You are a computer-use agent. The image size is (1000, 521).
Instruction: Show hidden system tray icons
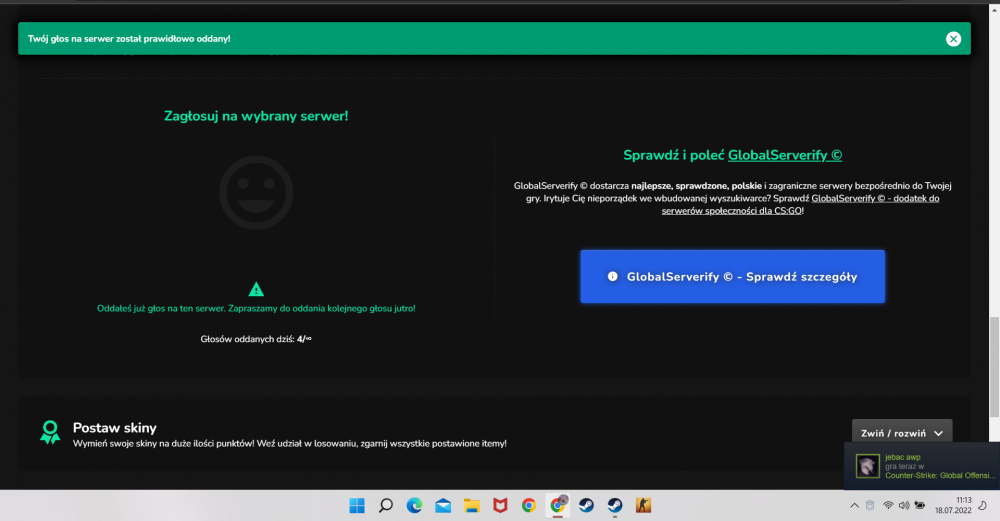855,506
